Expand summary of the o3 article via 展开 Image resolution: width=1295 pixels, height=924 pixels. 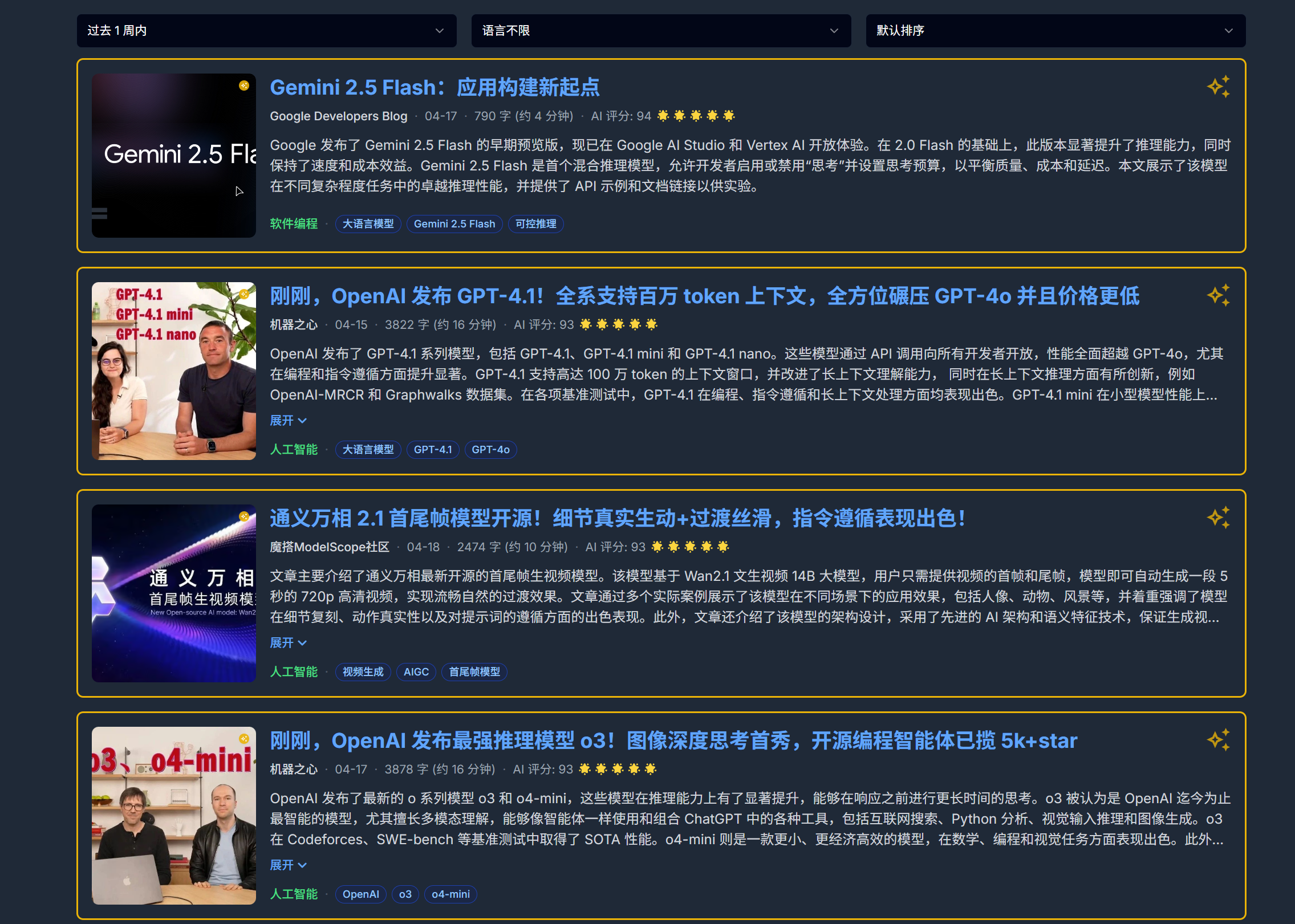click(x=288, y=865)
